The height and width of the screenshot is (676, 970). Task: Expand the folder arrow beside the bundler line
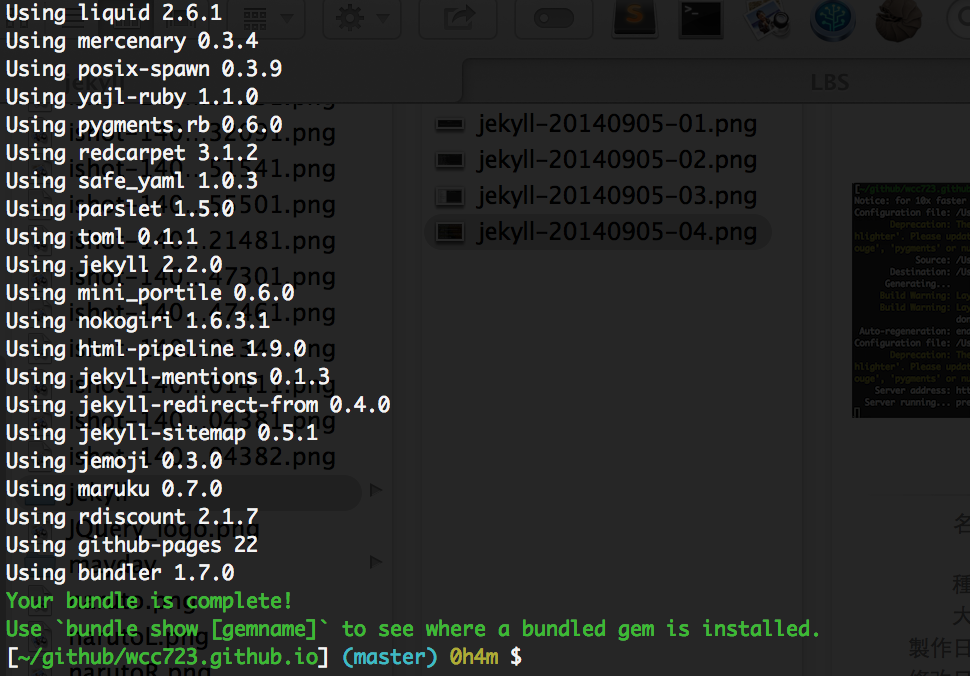(375, 562)
